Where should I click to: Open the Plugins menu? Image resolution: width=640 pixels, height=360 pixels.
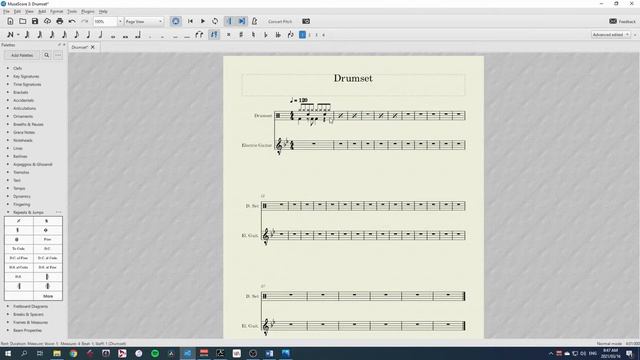pos(87,11)
